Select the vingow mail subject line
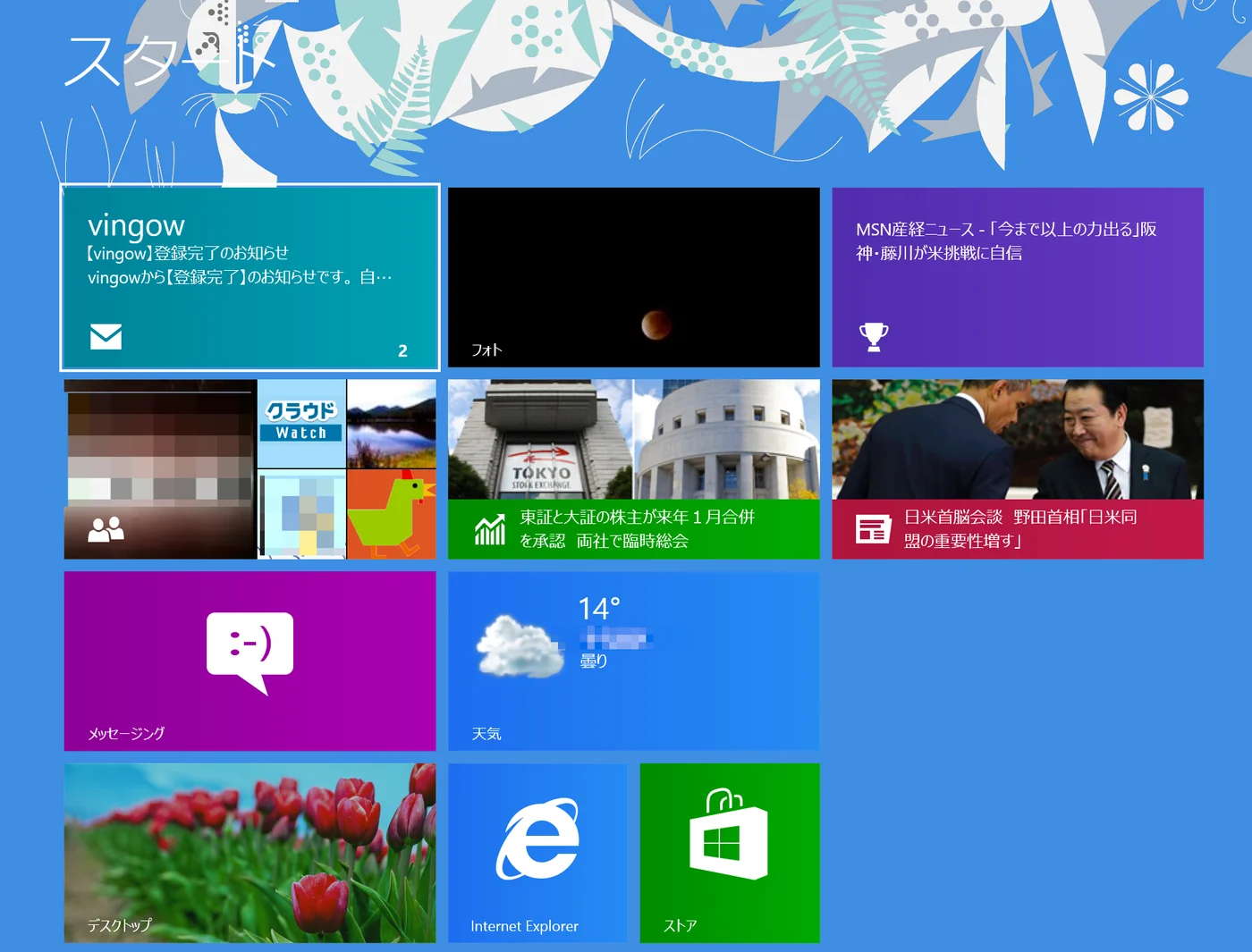 coord(187,253)
